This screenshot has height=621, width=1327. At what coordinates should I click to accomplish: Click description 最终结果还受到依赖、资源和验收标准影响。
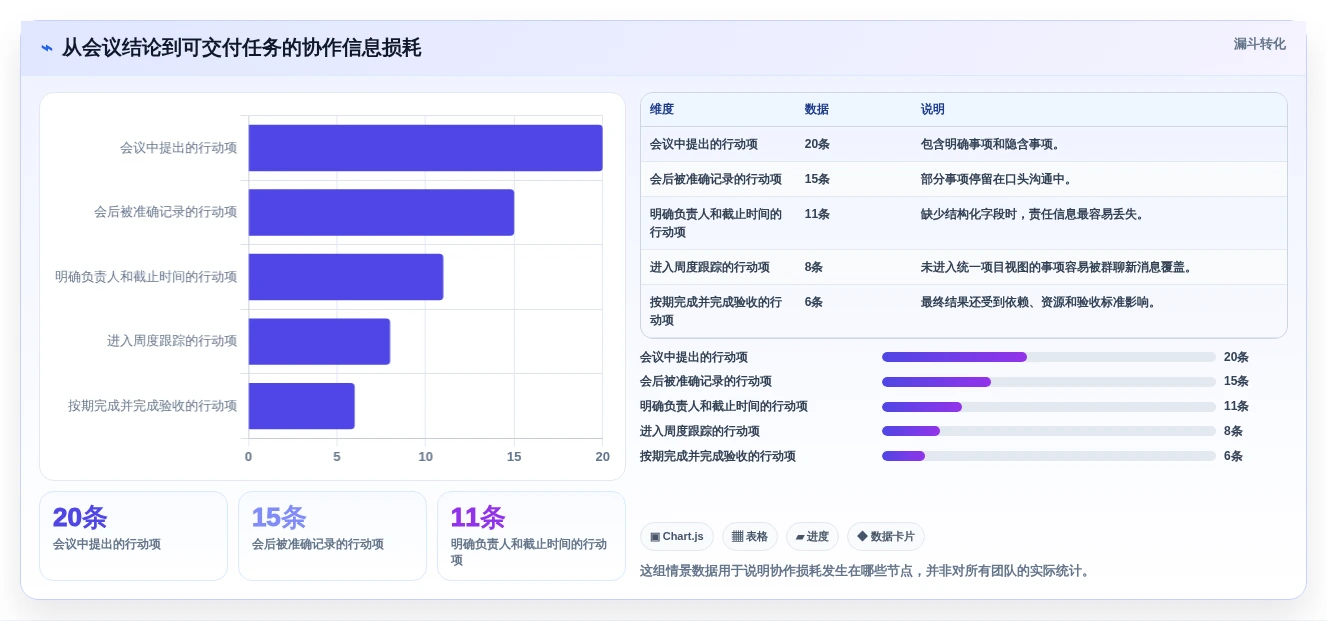coord(1040,302)
